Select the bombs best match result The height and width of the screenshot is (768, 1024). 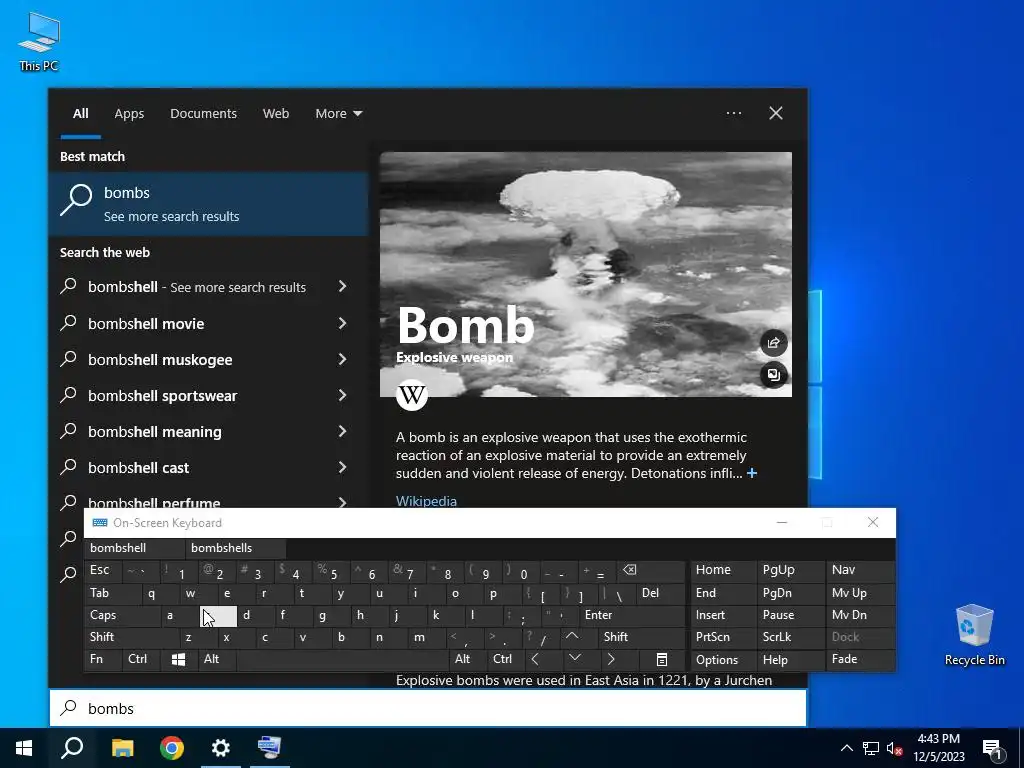208,204
